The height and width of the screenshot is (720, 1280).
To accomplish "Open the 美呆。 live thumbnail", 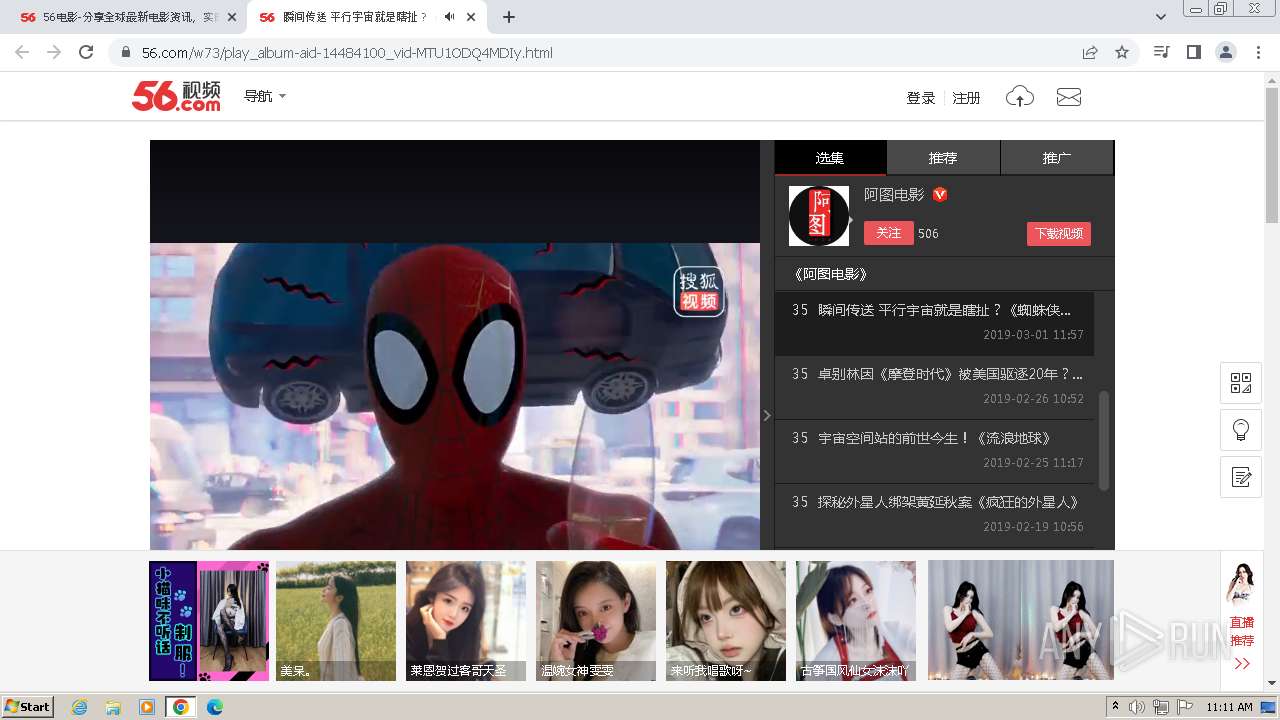I will click(336, 621).
